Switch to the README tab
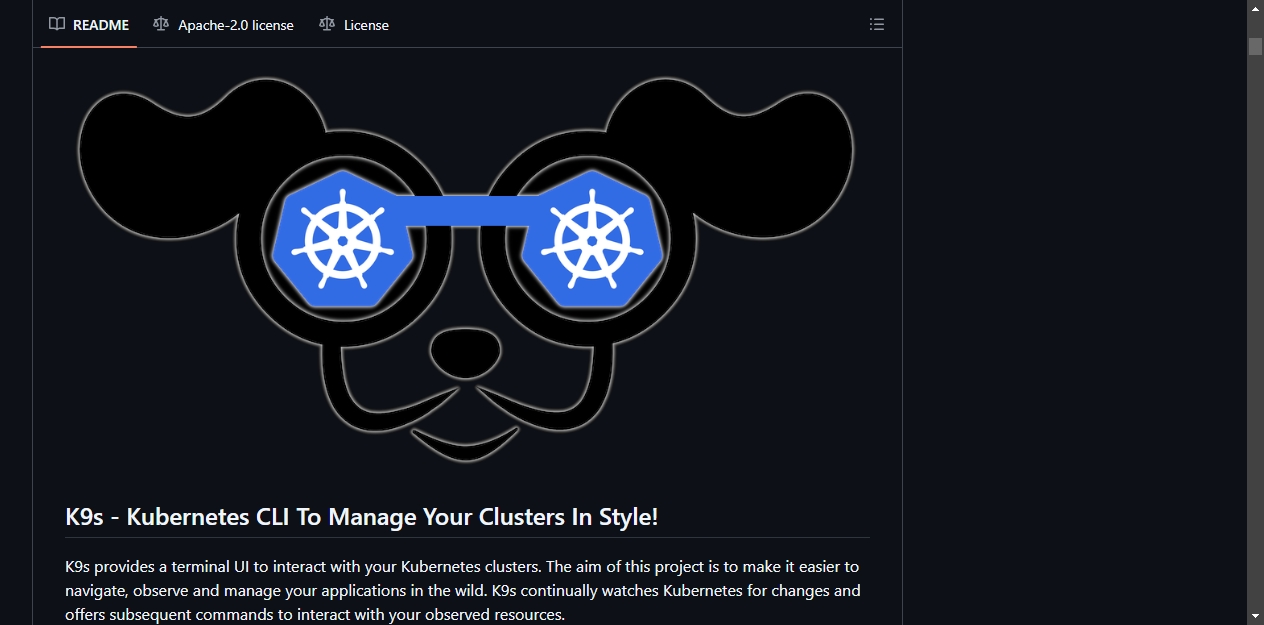Image resolution: width=1264 pixels, height=625 pixels. 89,24
